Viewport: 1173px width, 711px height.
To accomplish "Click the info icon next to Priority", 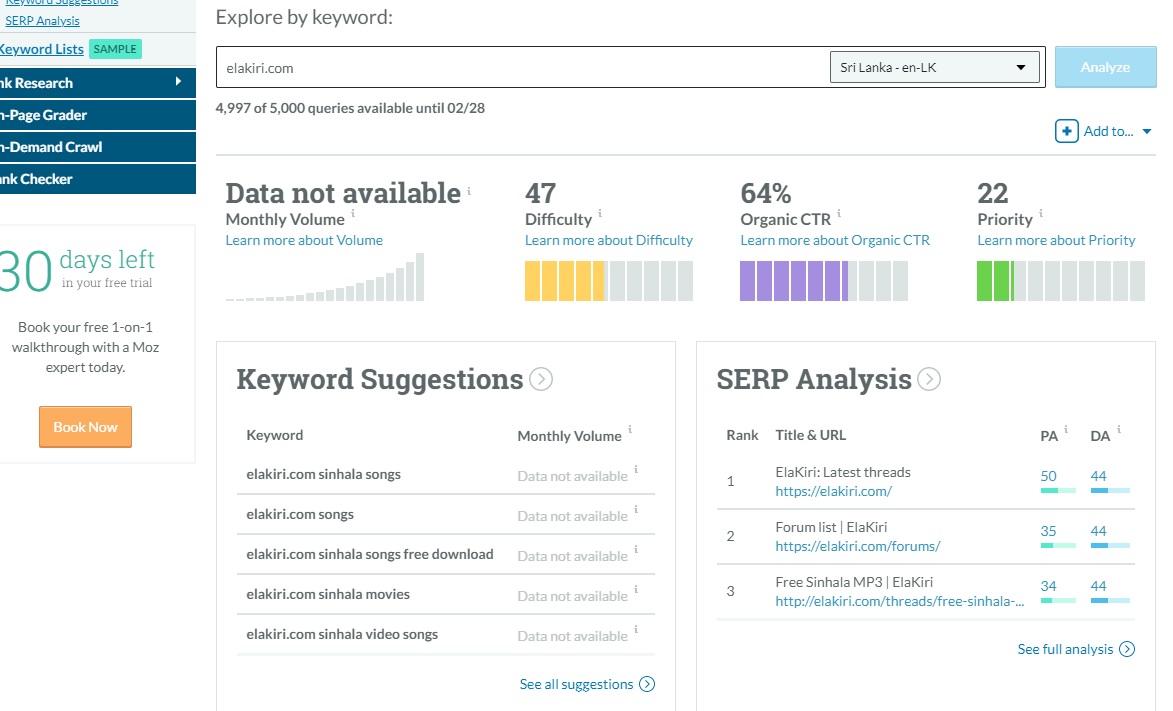I will tap(1041, 213).
